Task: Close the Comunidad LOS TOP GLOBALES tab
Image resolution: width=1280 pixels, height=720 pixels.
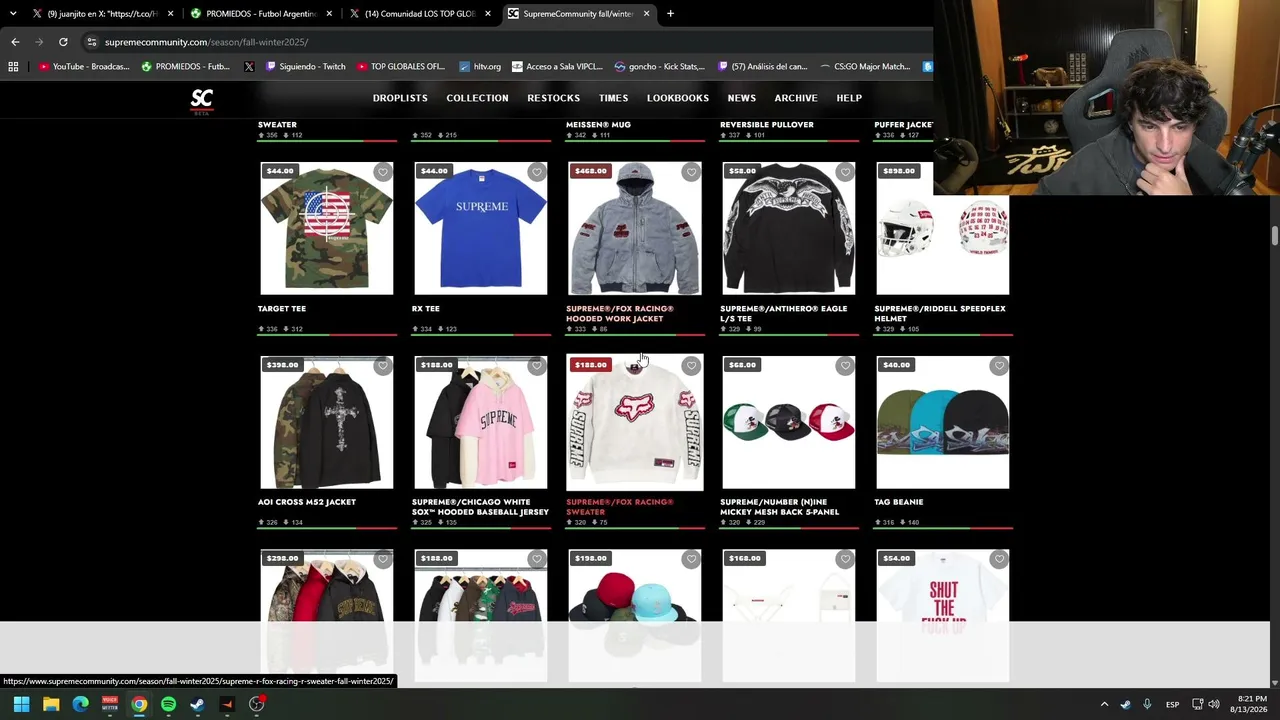Action: 488,14
